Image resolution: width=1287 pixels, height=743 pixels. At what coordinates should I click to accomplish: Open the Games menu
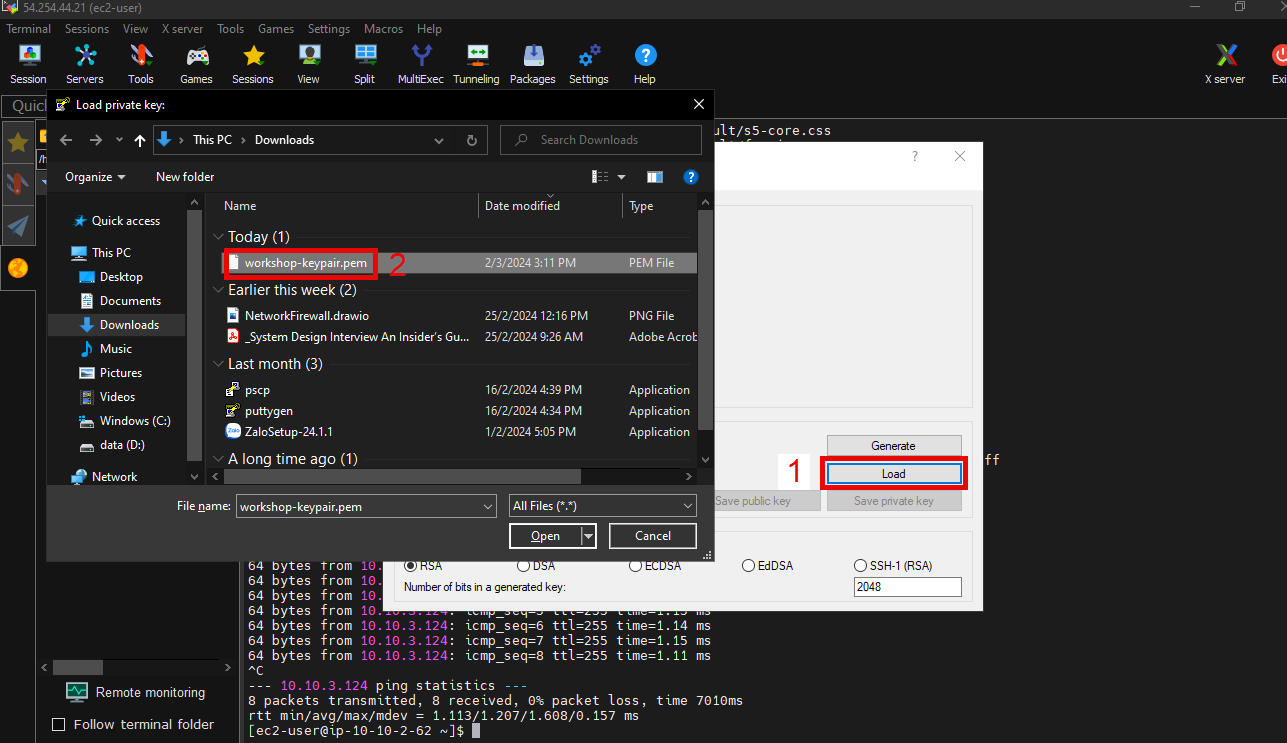[276, 29]
